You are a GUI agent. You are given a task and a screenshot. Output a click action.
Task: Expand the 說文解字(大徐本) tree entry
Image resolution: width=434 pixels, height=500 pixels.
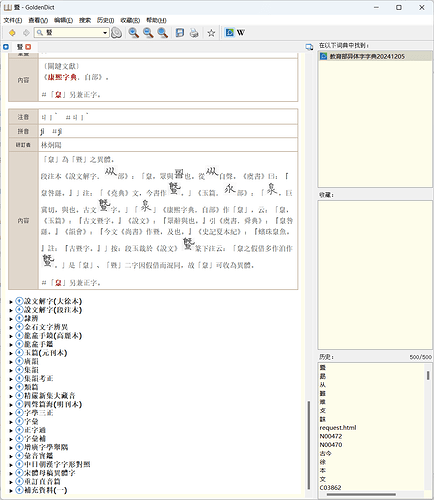(11, 302)
